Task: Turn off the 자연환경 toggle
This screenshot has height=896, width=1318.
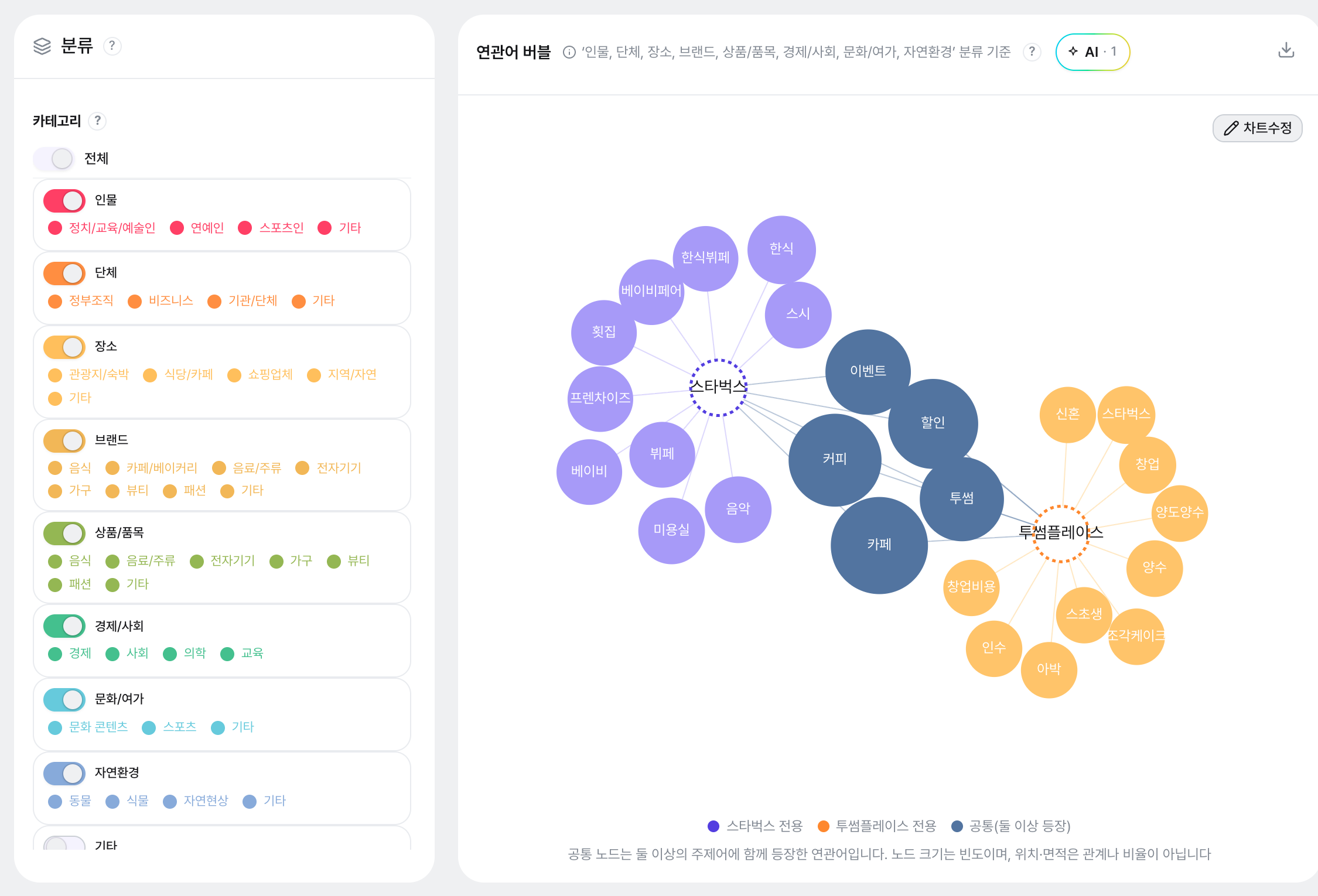Action: 64,773
